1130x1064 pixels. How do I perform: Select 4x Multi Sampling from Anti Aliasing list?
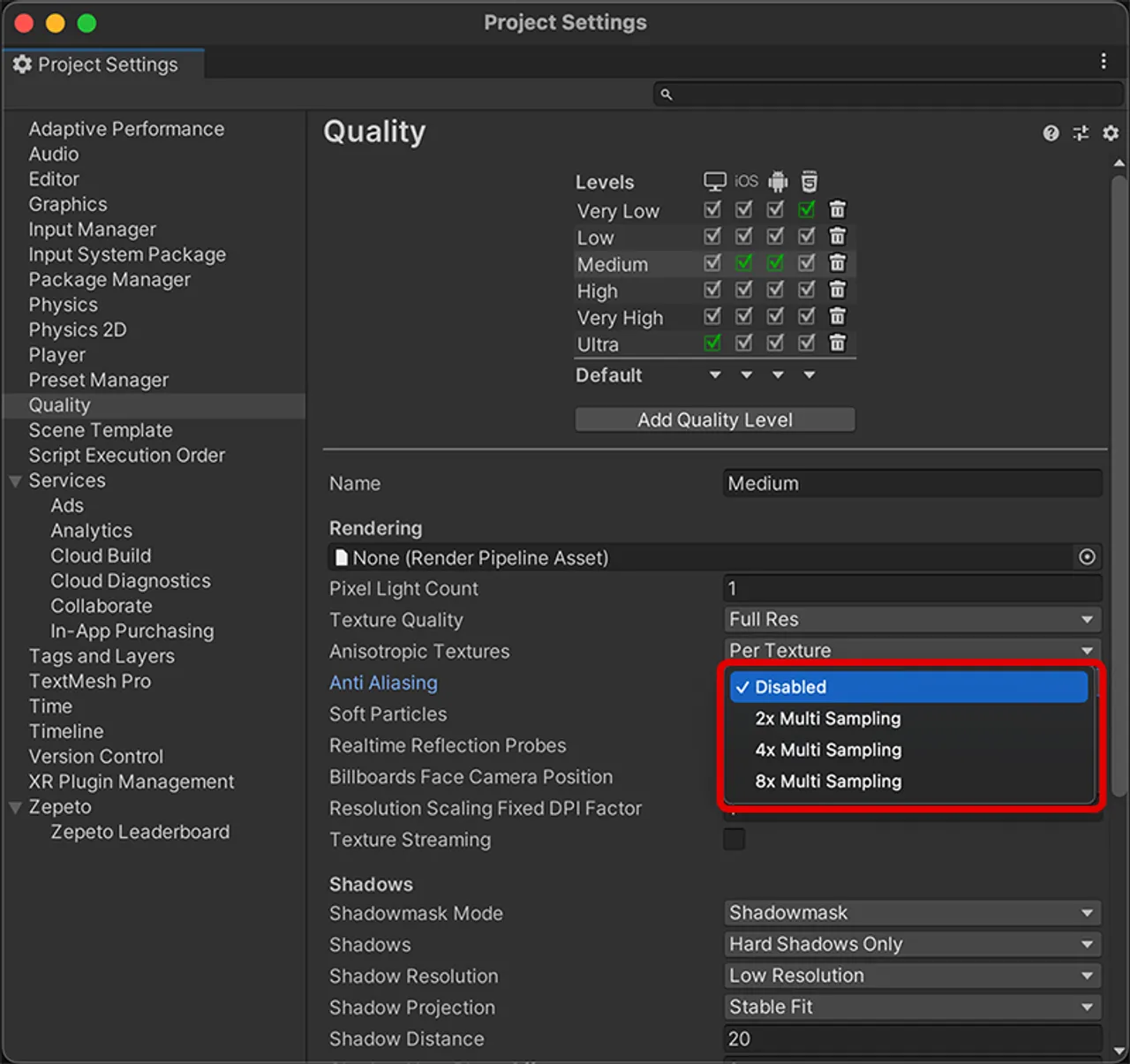[x=827, y=750]
